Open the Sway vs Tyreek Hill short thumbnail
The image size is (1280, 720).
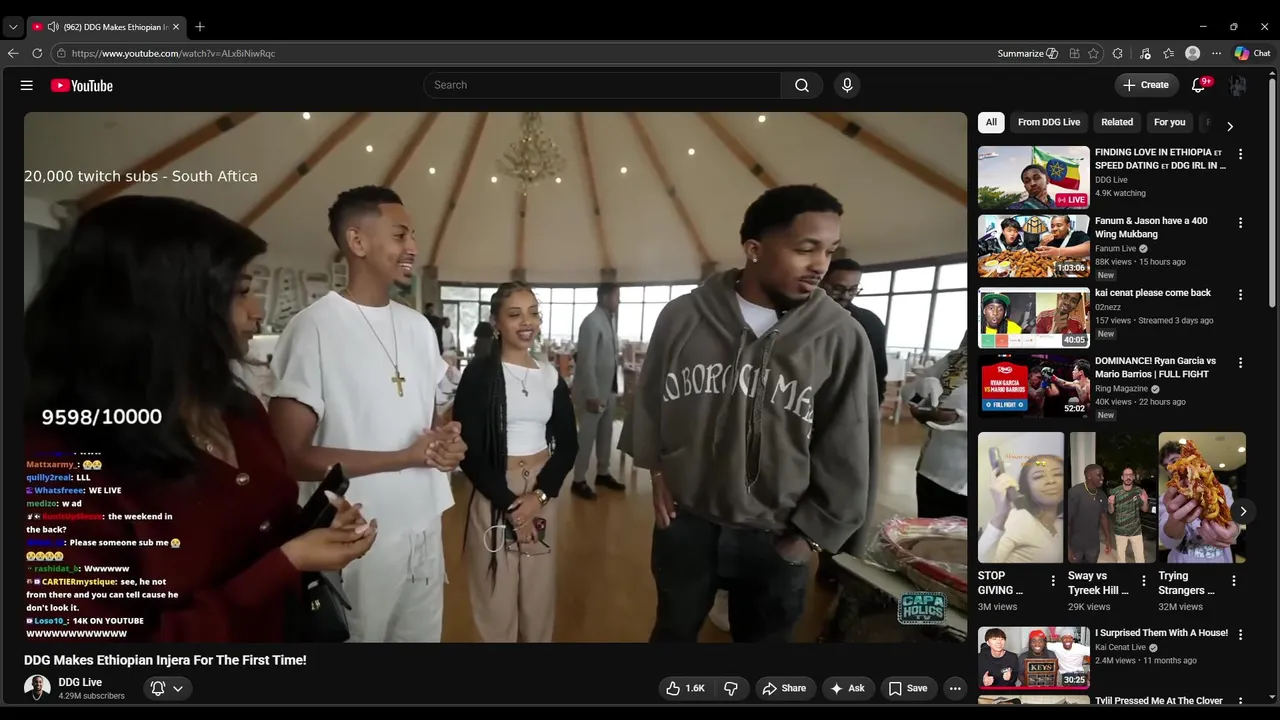click(1112, 498)
